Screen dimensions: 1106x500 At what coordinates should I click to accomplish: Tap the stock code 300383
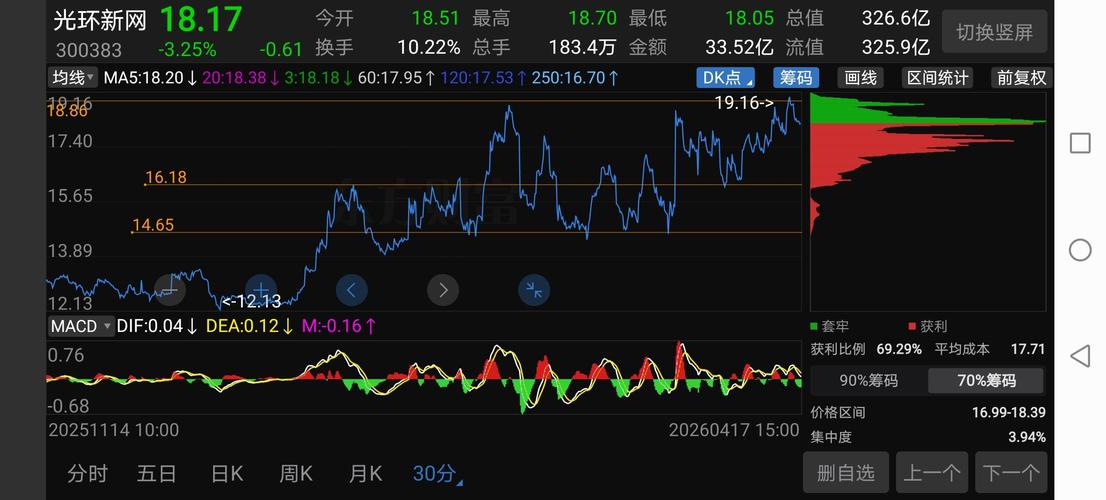89,50
